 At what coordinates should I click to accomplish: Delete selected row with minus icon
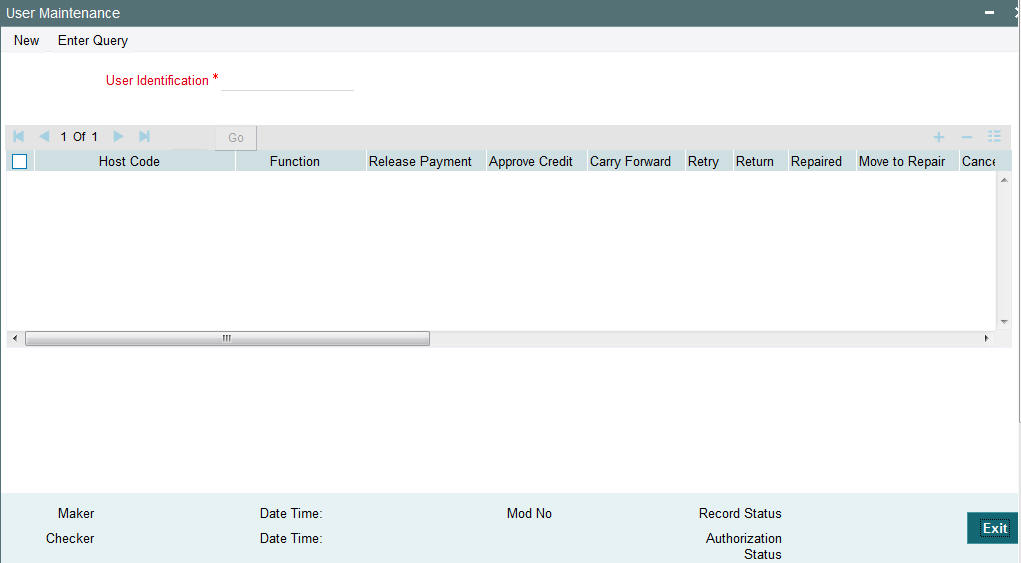click(x=966, y=137)
